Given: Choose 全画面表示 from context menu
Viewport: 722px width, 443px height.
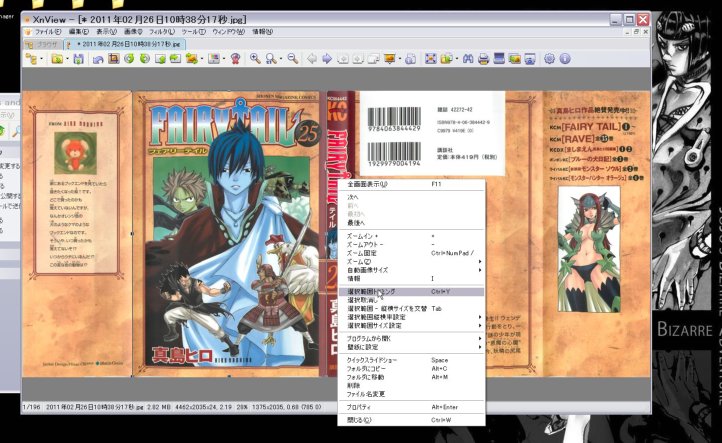Looking at the screenshot, I should click(x=411, y=184).
